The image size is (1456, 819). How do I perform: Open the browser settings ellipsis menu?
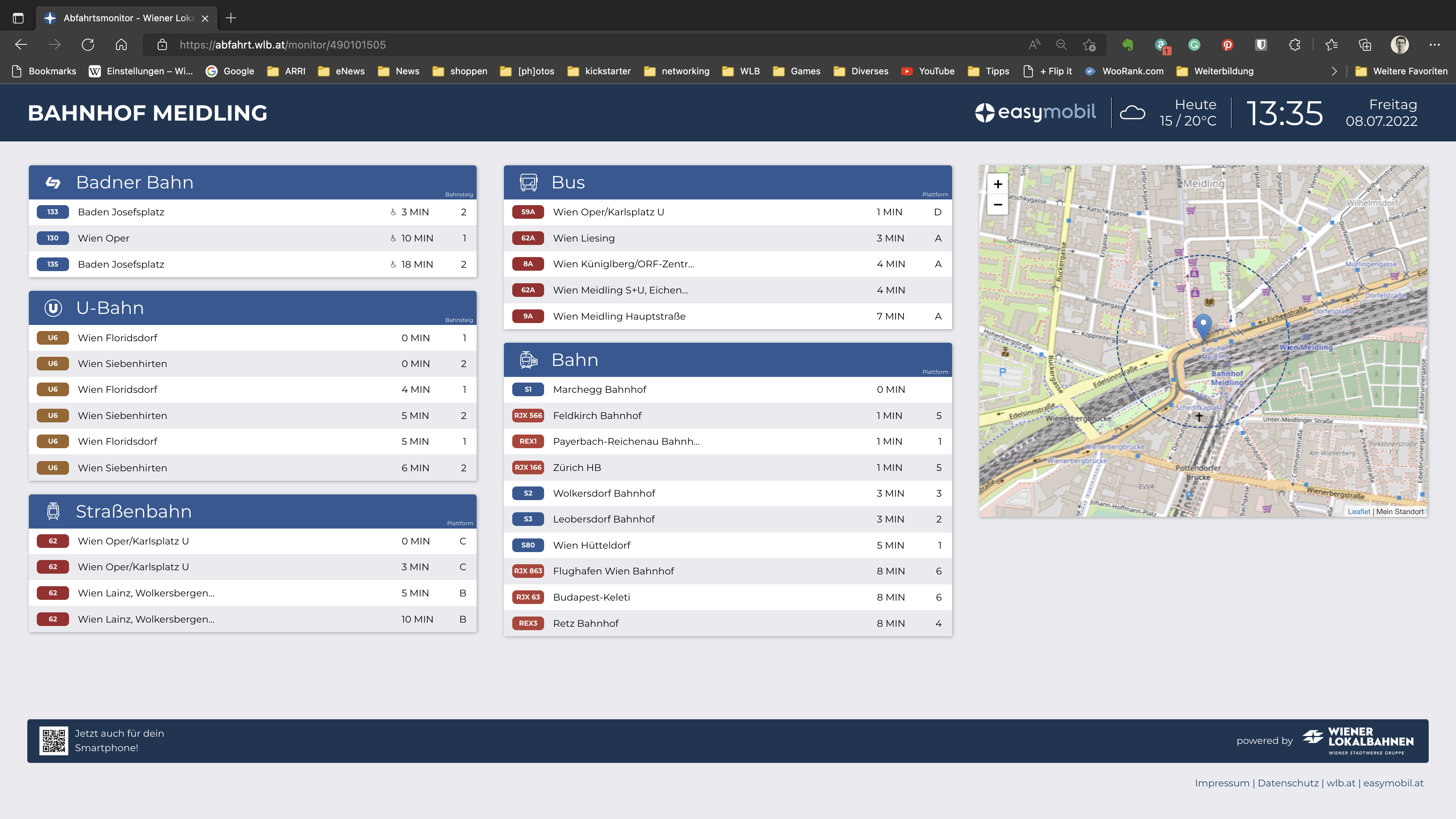tap(1434, 45)
